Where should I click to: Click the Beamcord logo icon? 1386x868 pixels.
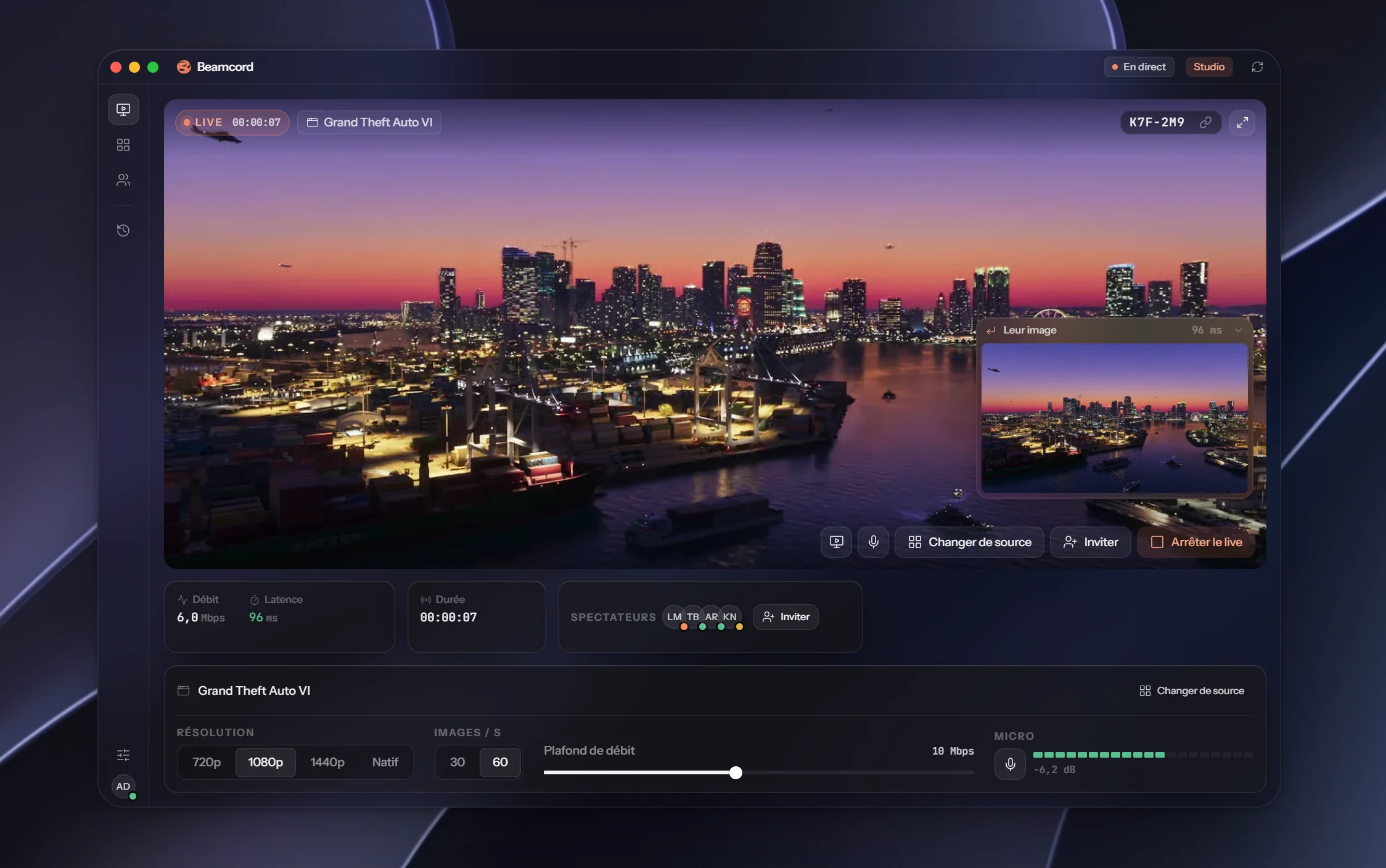tap(184, 67)
